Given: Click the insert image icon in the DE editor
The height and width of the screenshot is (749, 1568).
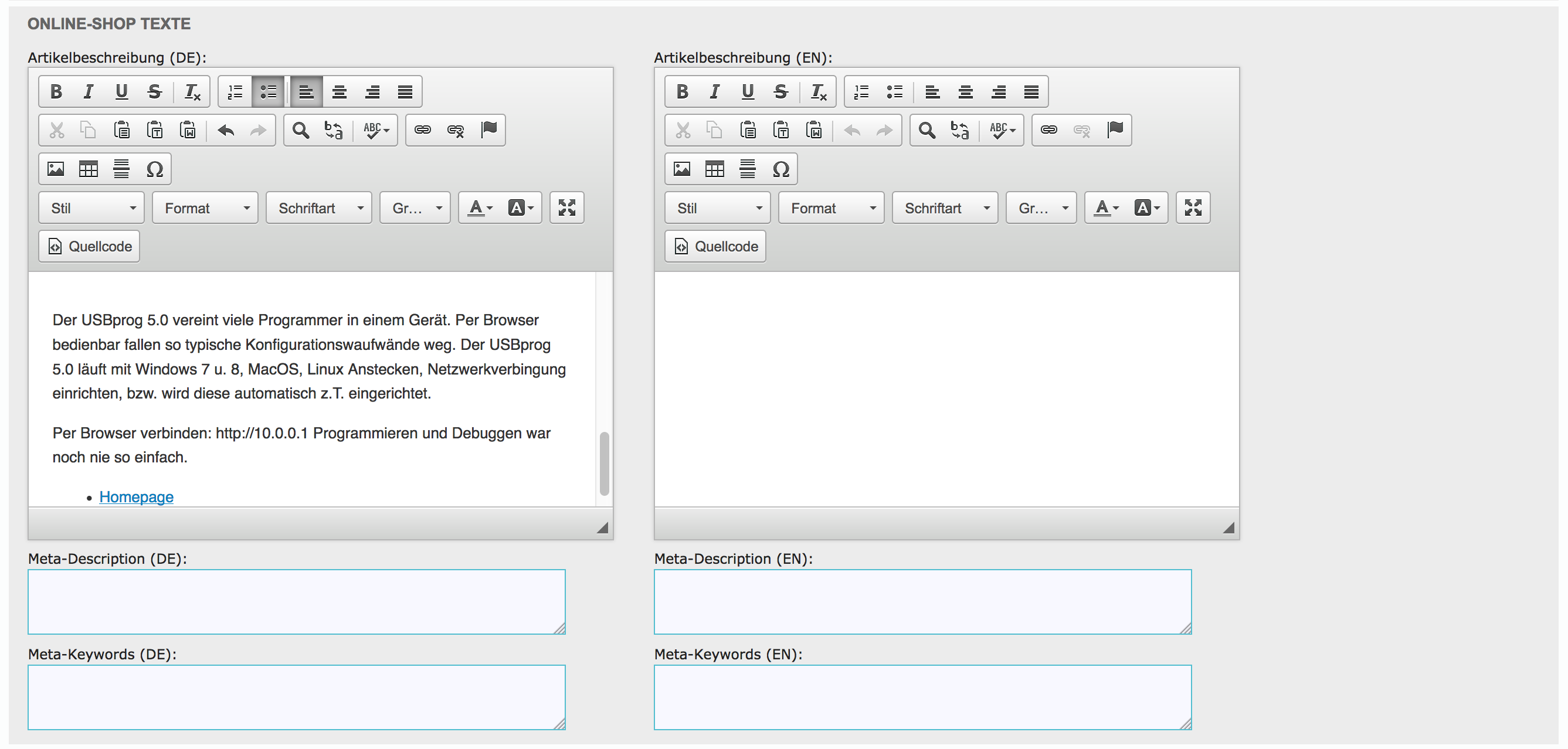Looking at the screenshot, I should (56, 169).
